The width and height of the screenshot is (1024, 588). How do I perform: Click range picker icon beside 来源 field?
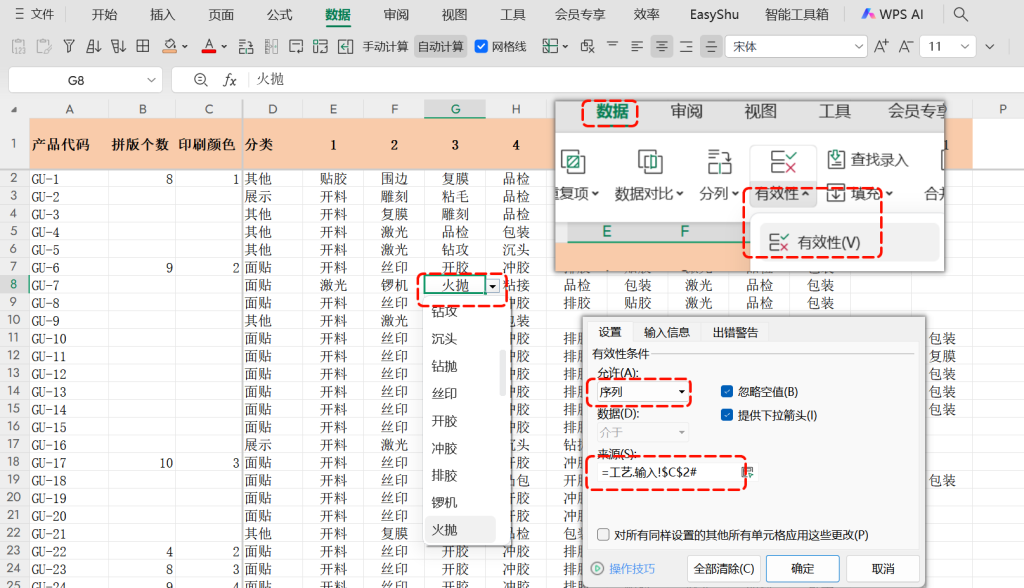coord(748,472)
